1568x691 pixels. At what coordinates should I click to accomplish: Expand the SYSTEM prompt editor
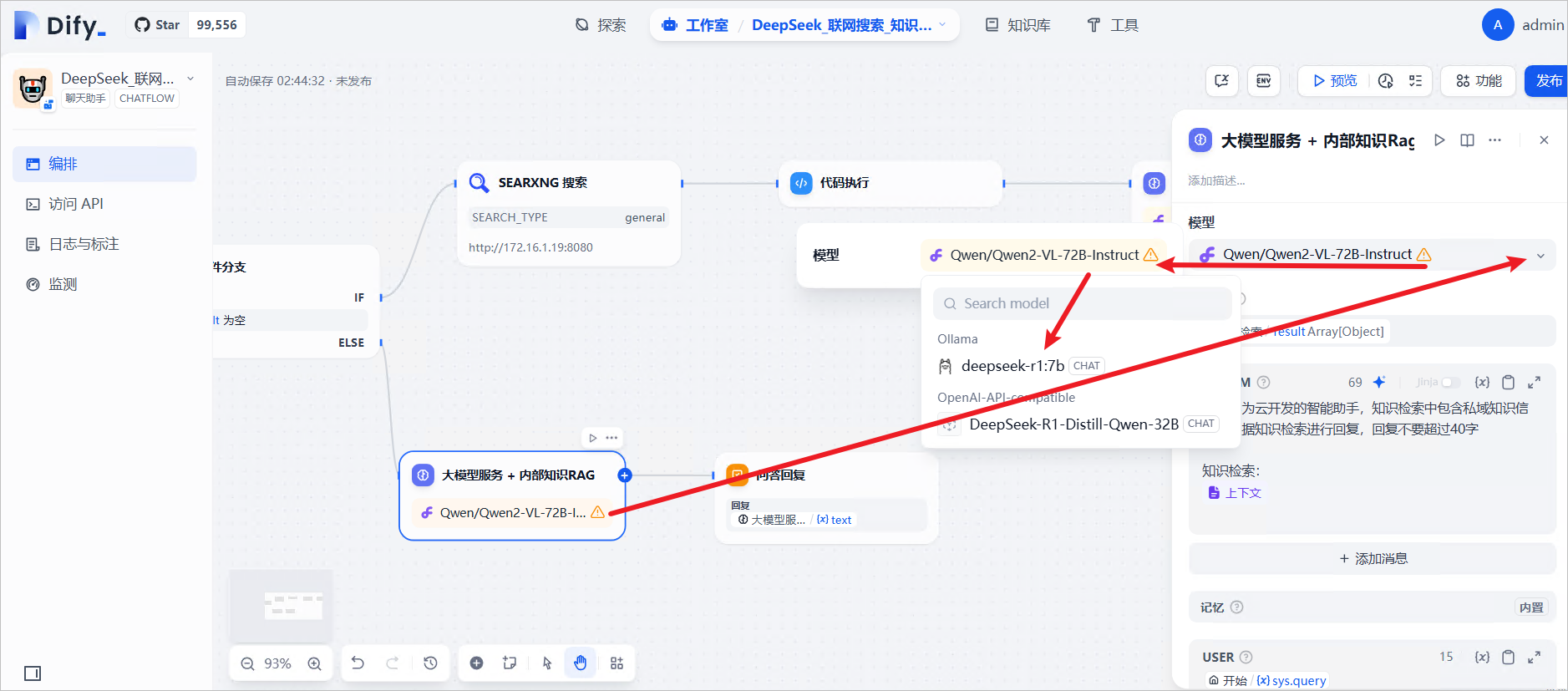point(1534,382)
